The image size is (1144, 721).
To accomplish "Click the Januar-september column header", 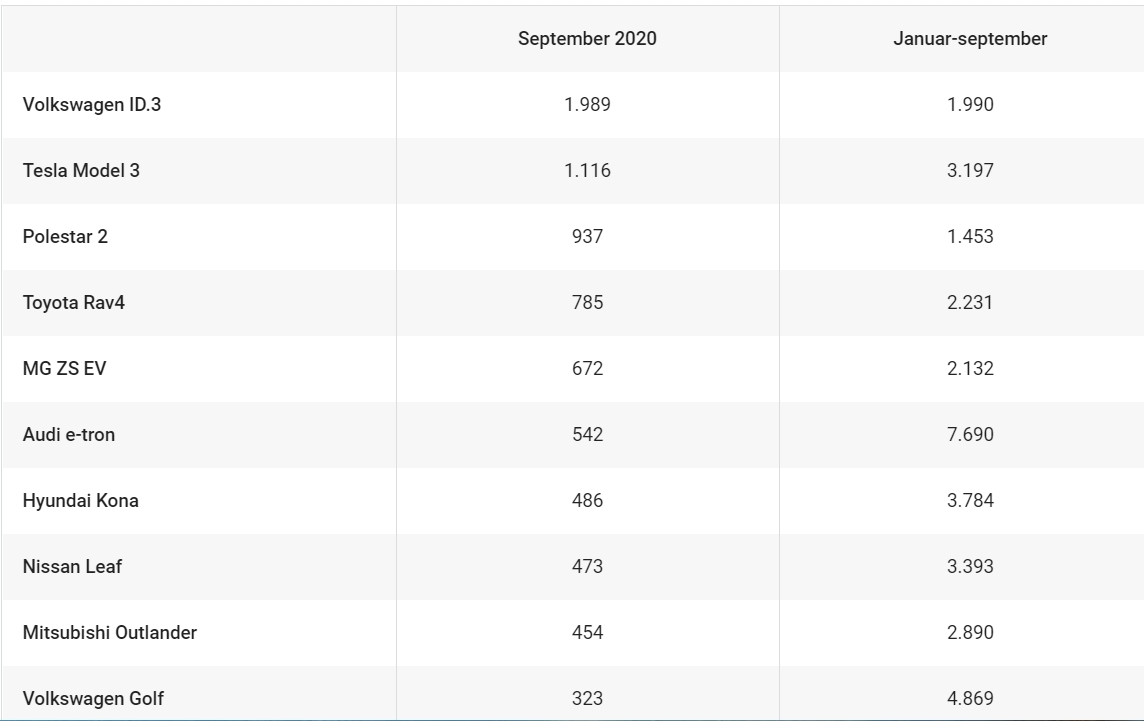I will (970, 39).
